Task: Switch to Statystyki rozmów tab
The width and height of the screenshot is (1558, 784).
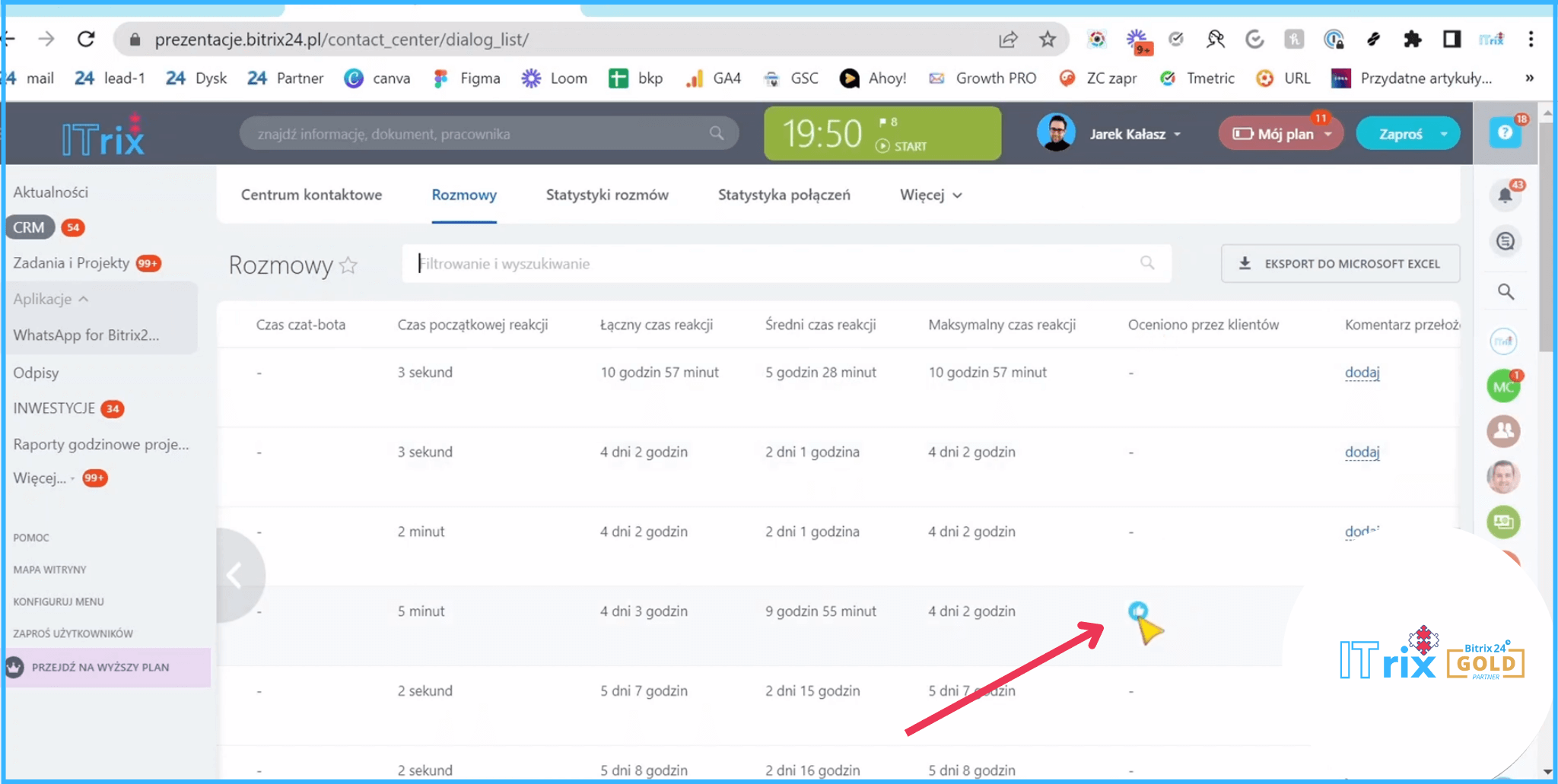Action: click(x=606, y=195)
